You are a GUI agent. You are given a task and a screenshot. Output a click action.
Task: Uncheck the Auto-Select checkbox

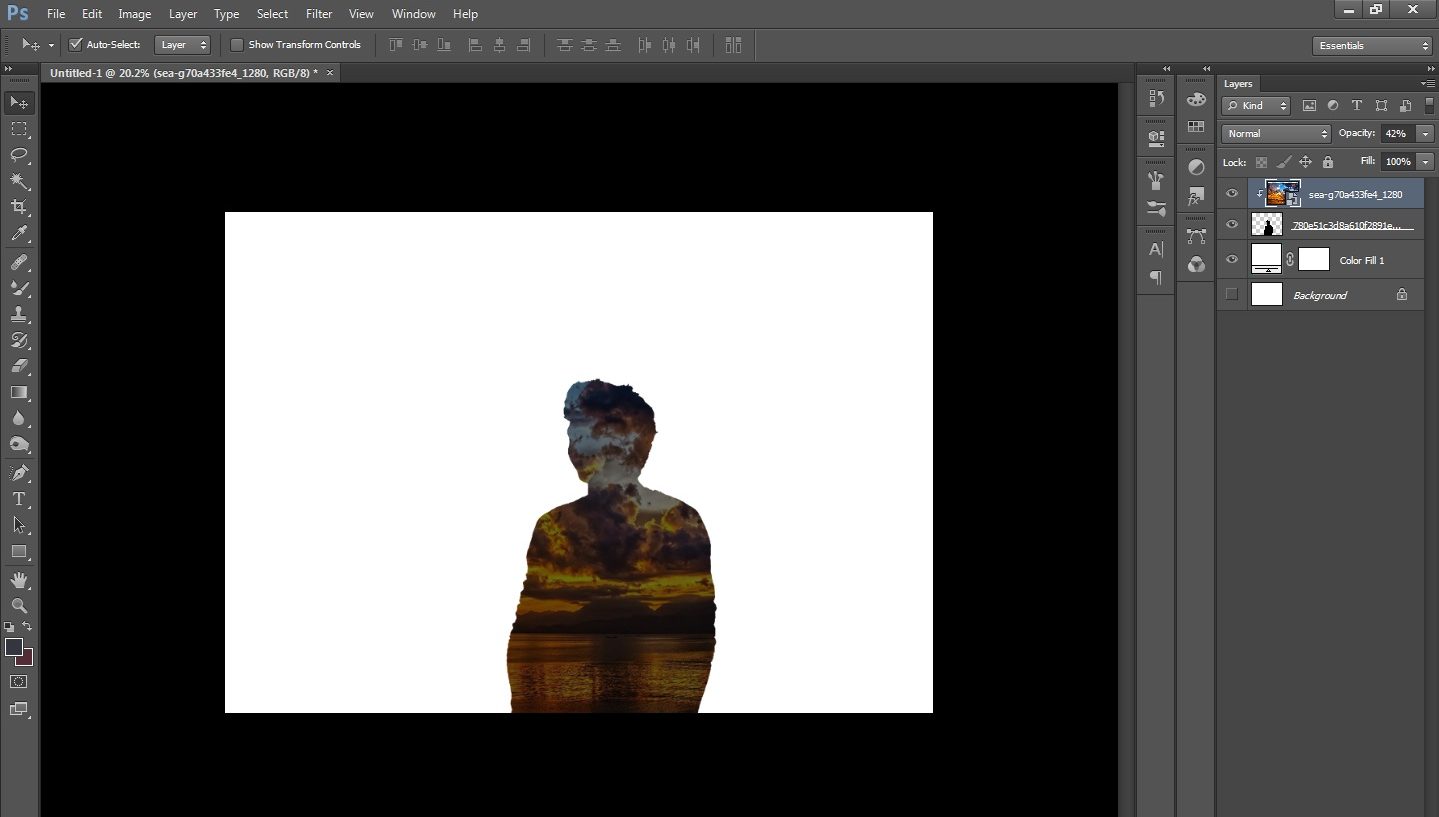point(75,45)
